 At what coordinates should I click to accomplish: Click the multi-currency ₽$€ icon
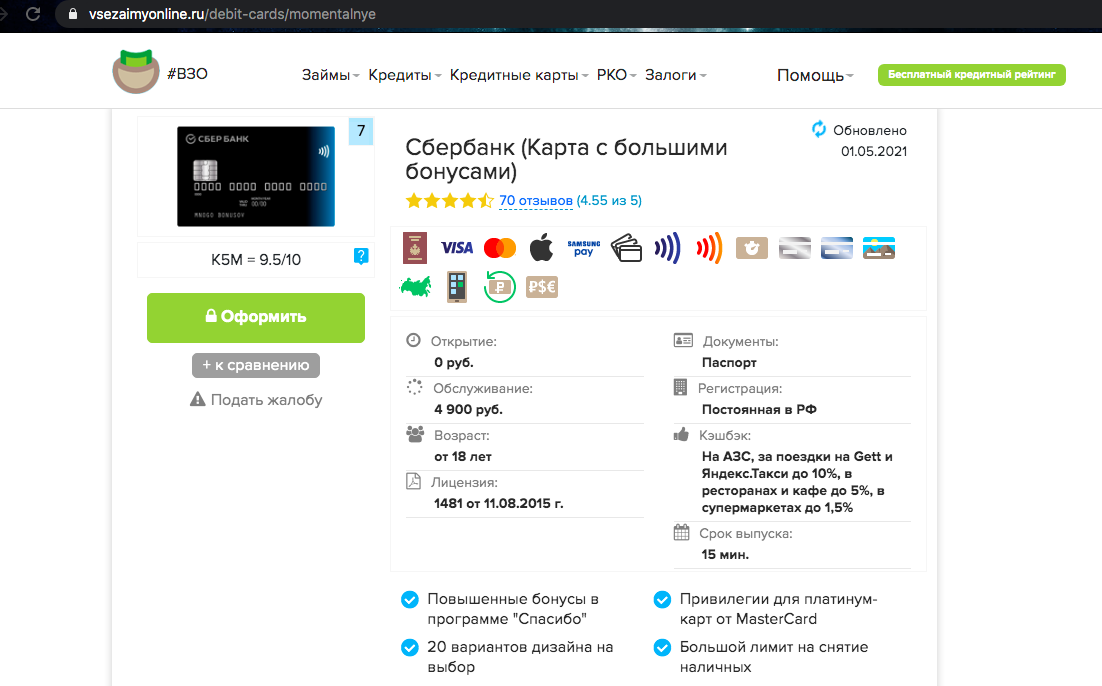click(542, 287)
